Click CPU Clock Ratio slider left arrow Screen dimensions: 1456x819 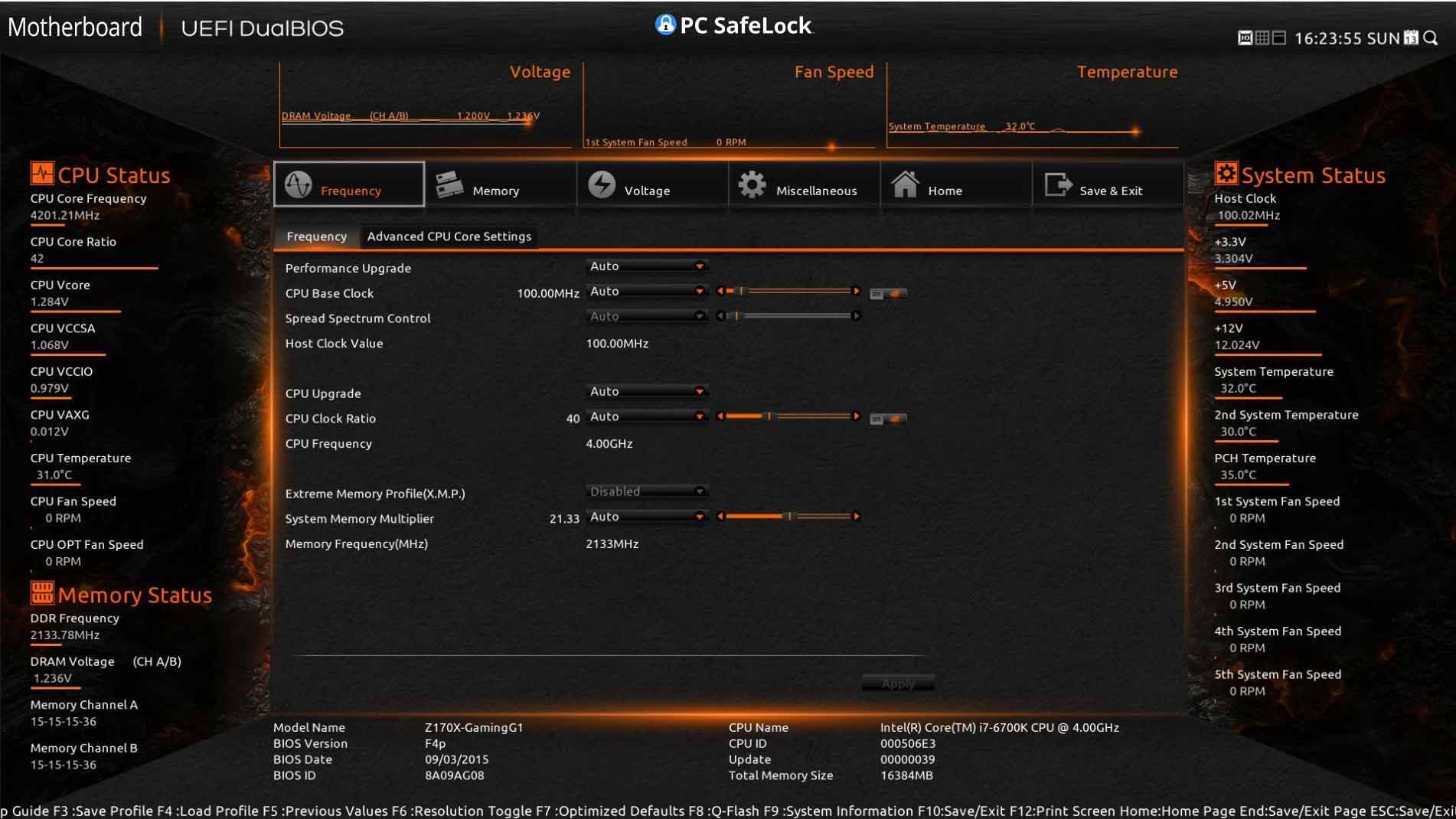720,416
